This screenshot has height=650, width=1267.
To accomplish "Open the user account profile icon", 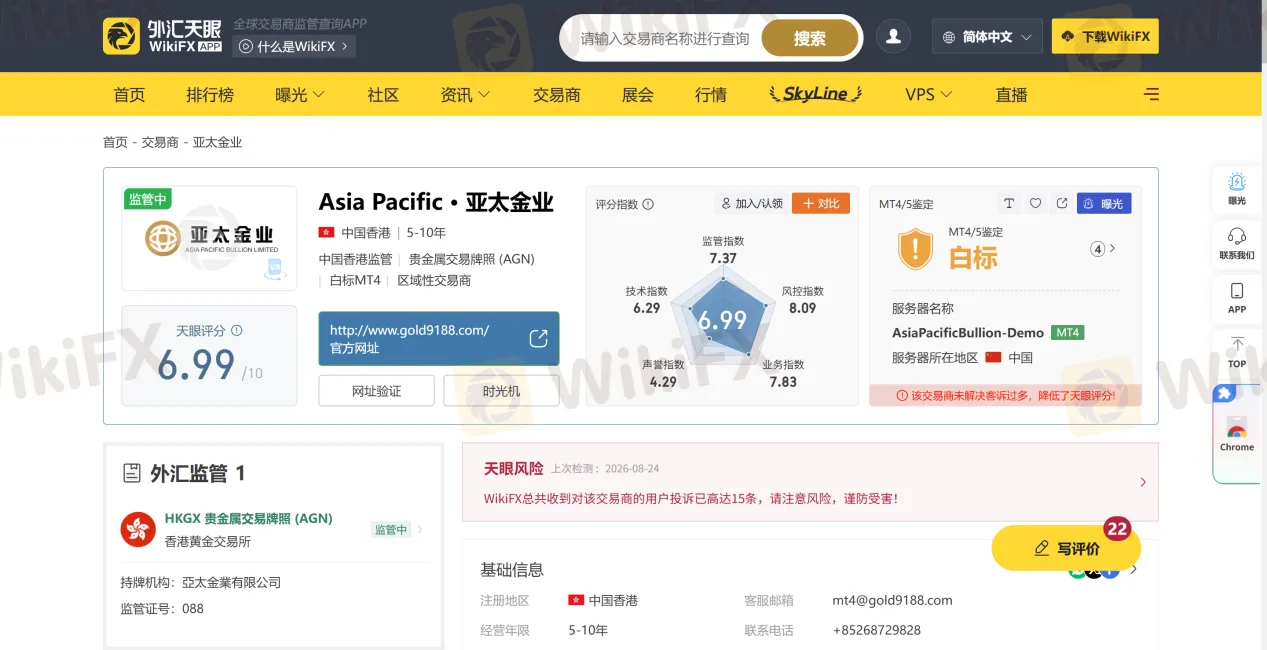I will (x=894, y=36).
